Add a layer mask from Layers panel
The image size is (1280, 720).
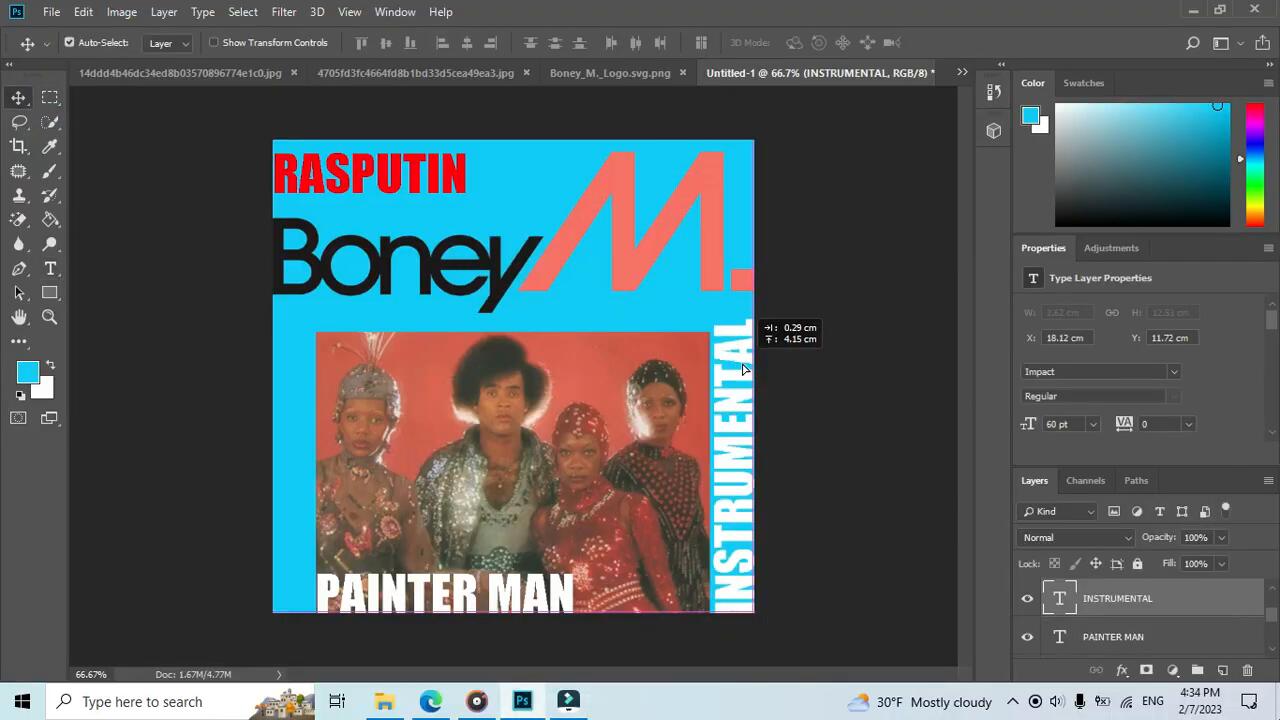[1146, 670]
